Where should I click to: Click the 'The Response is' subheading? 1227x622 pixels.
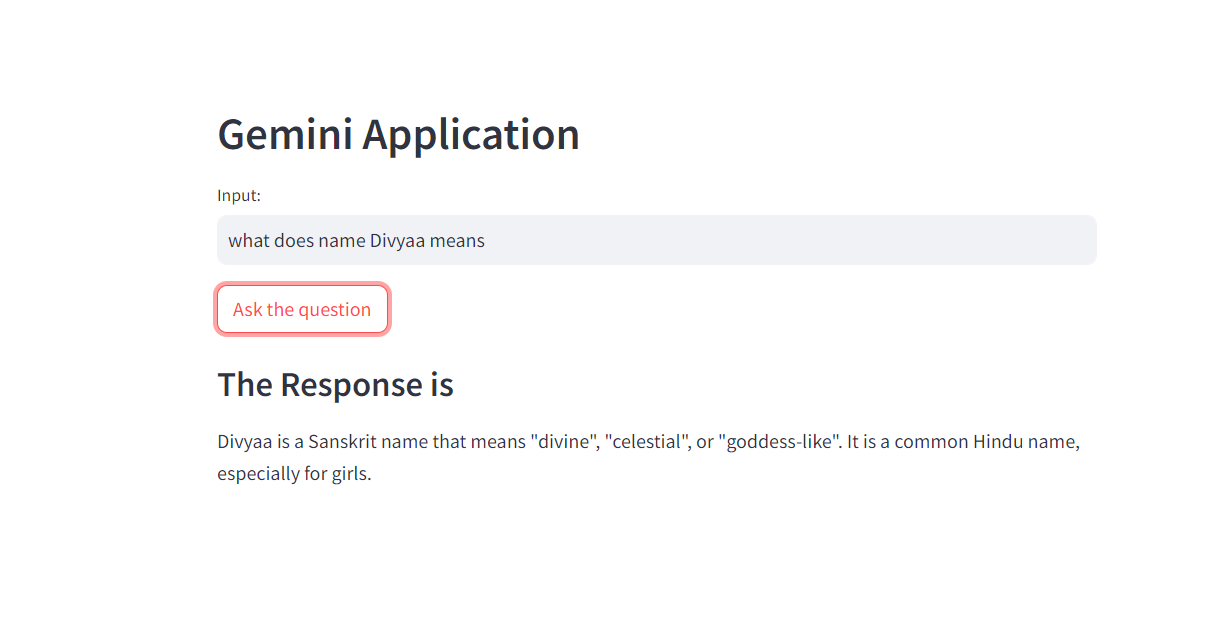click(x=335, y=384)
